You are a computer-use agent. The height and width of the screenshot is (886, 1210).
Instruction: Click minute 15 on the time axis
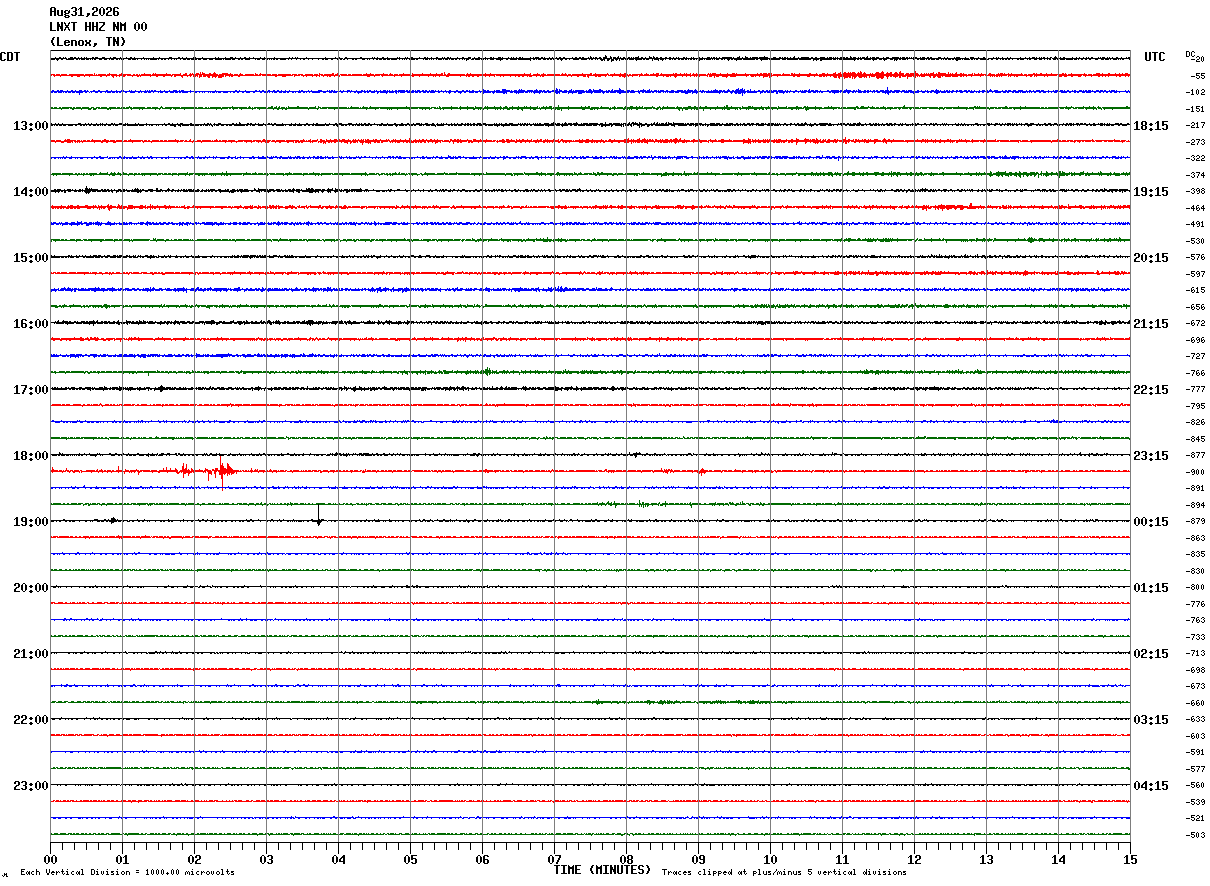[1130, 859]
